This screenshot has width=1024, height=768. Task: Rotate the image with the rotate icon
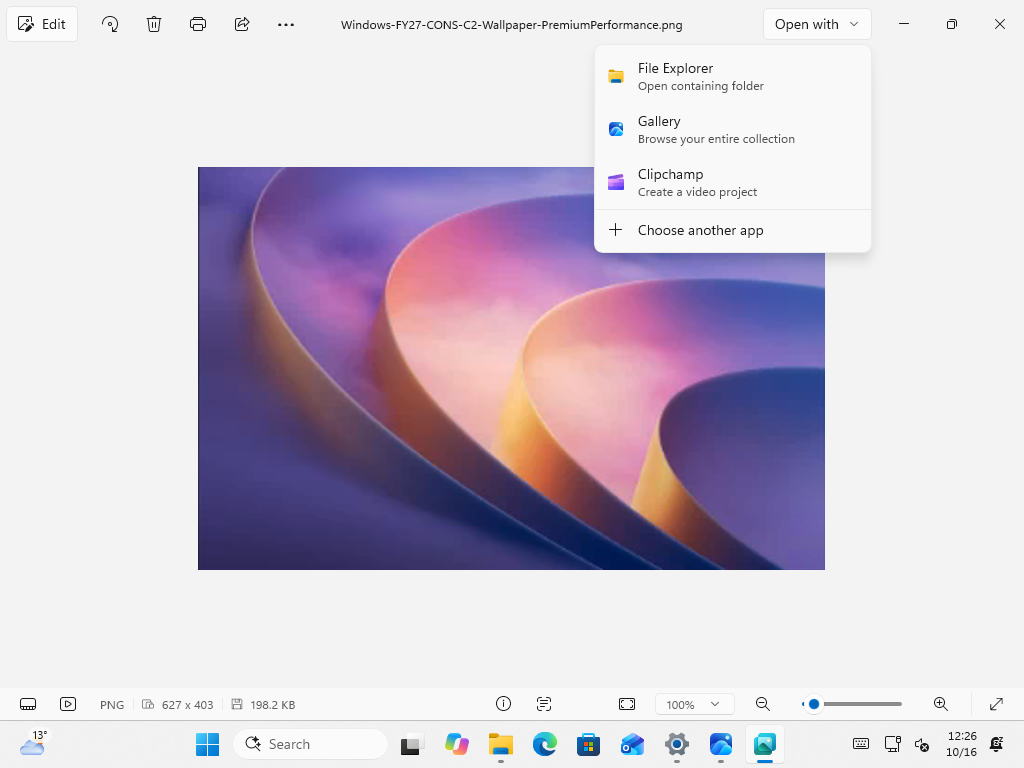pos(110,24)
